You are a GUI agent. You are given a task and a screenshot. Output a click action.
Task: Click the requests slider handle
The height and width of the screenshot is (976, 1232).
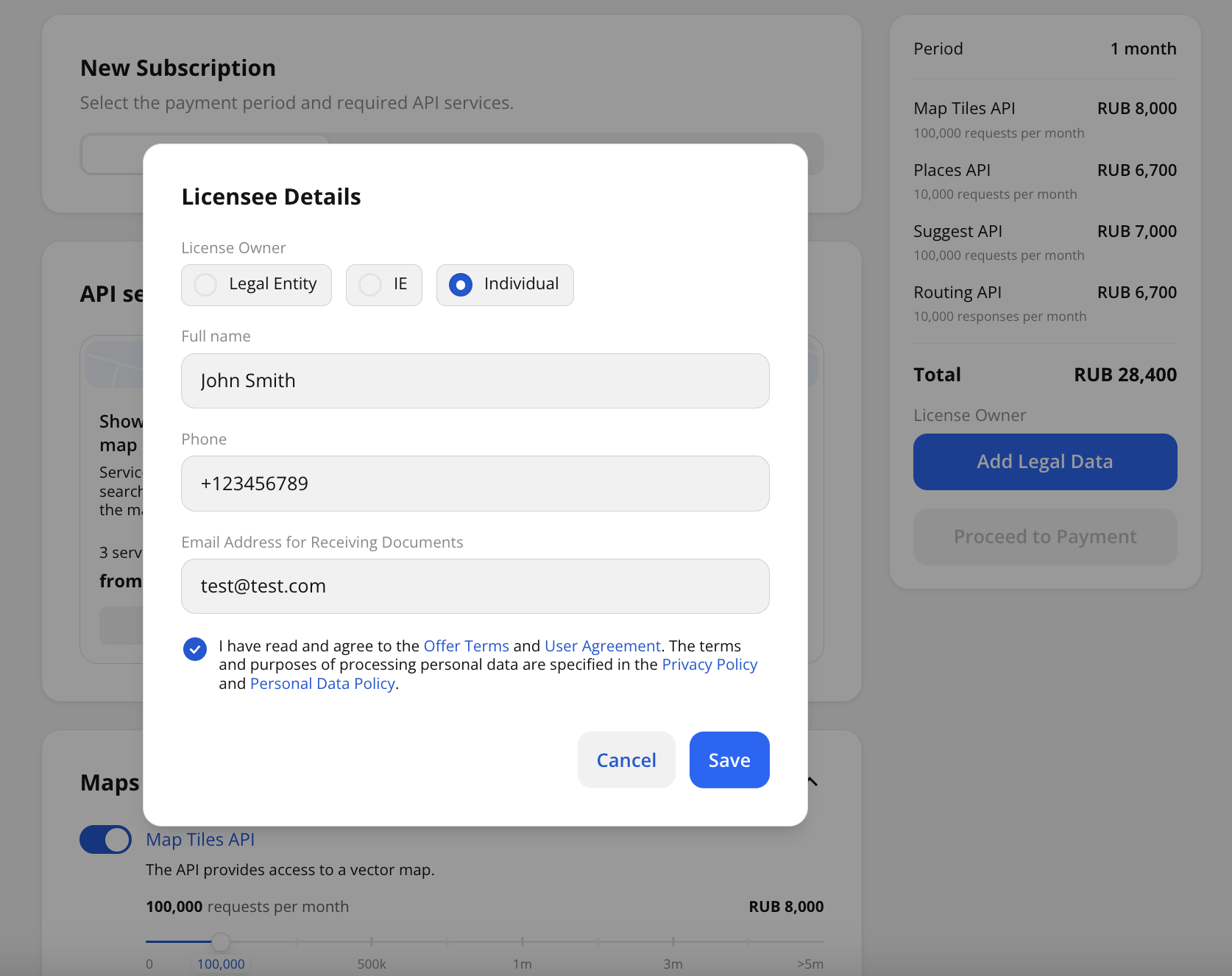[x=221, y=941]
